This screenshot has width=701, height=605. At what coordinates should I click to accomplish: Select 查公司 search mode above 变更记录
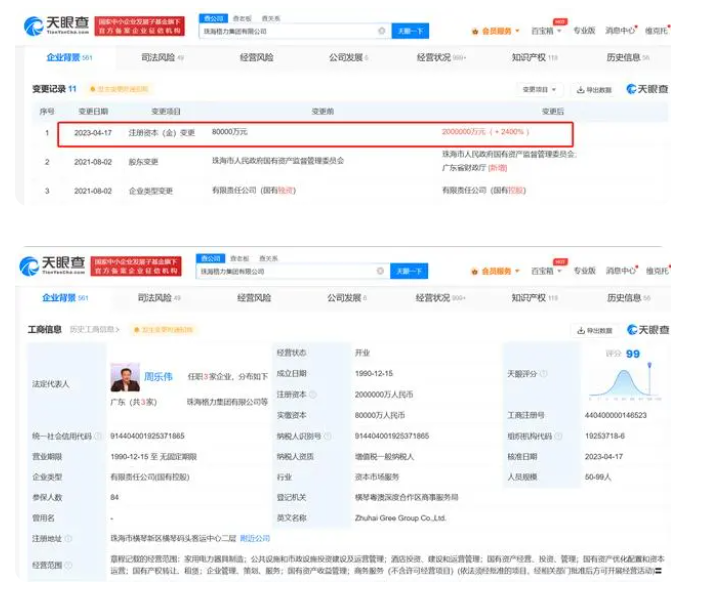[x=214, y=18]
